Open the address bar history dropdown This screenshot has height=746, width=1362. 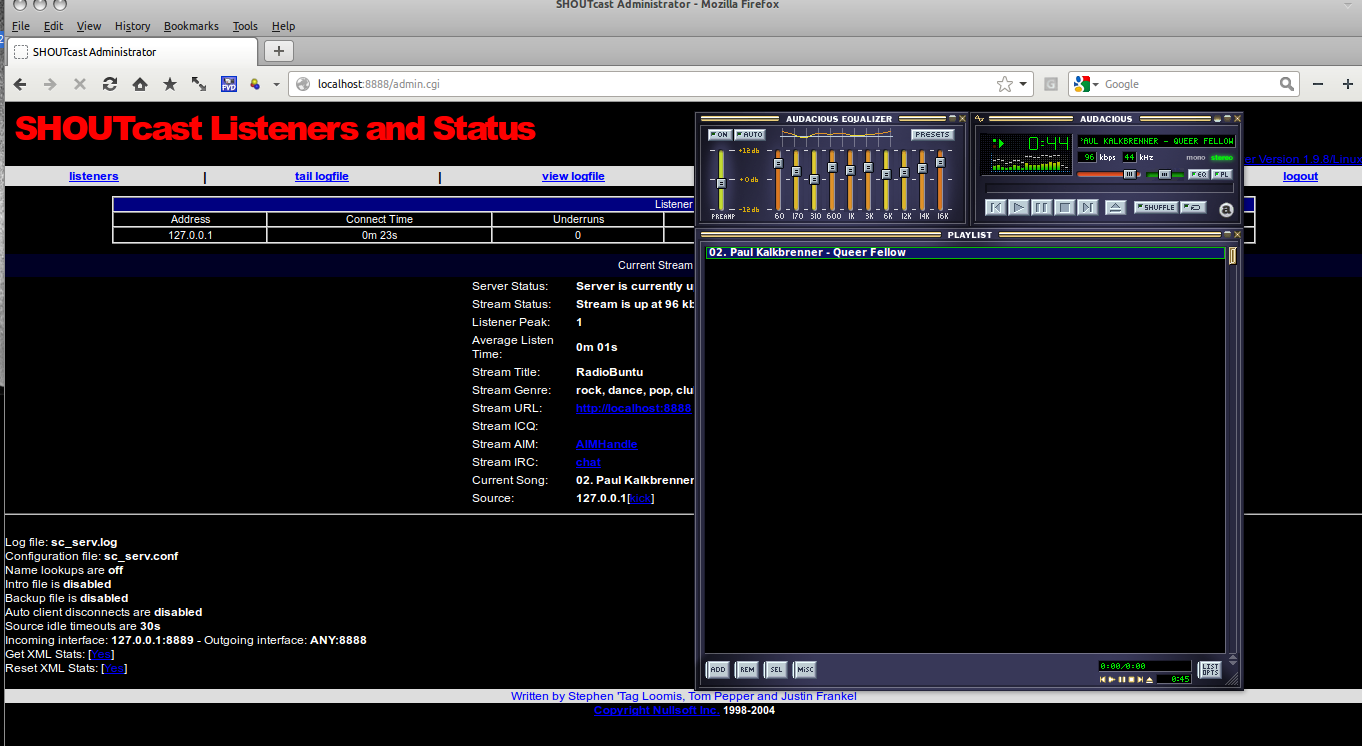[x=1023, y=85]
